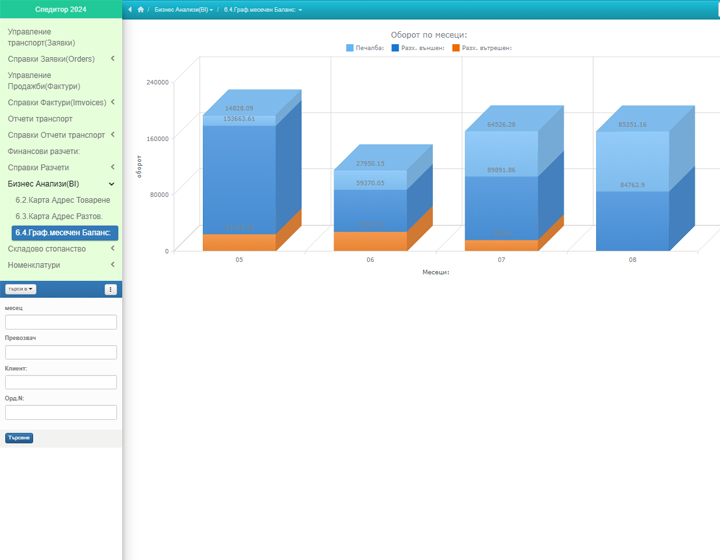Screen dimensions: 720x560
Task: Click the back arrow in top bar
Action: tap(130, 10)
